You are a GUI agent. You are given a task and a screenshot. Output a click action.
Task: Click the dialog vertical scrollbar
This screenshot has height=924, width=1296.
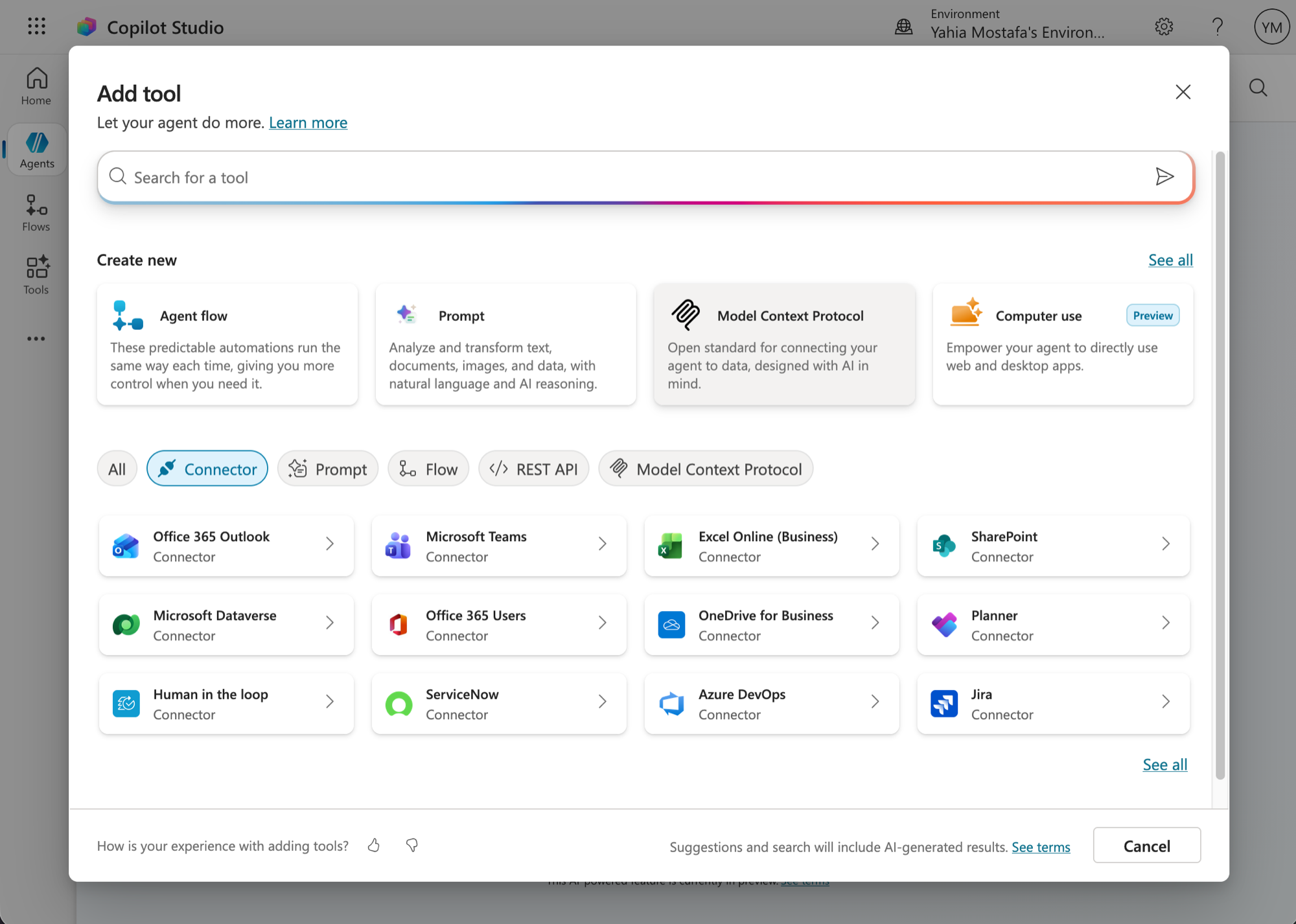coord(1220,465)
